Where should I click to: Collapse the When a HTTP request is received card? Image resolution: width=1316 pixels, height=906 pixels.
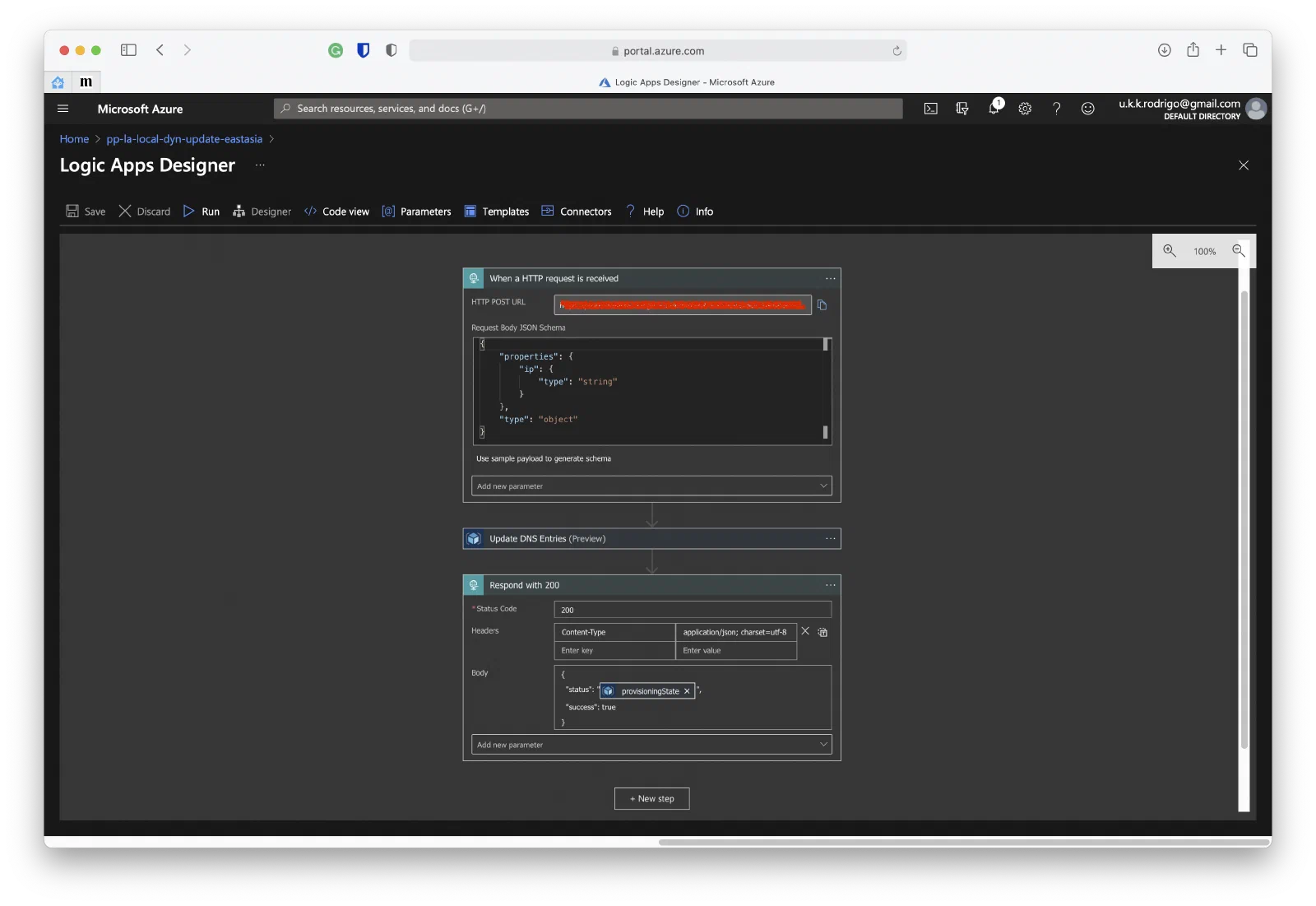point(651,278)
